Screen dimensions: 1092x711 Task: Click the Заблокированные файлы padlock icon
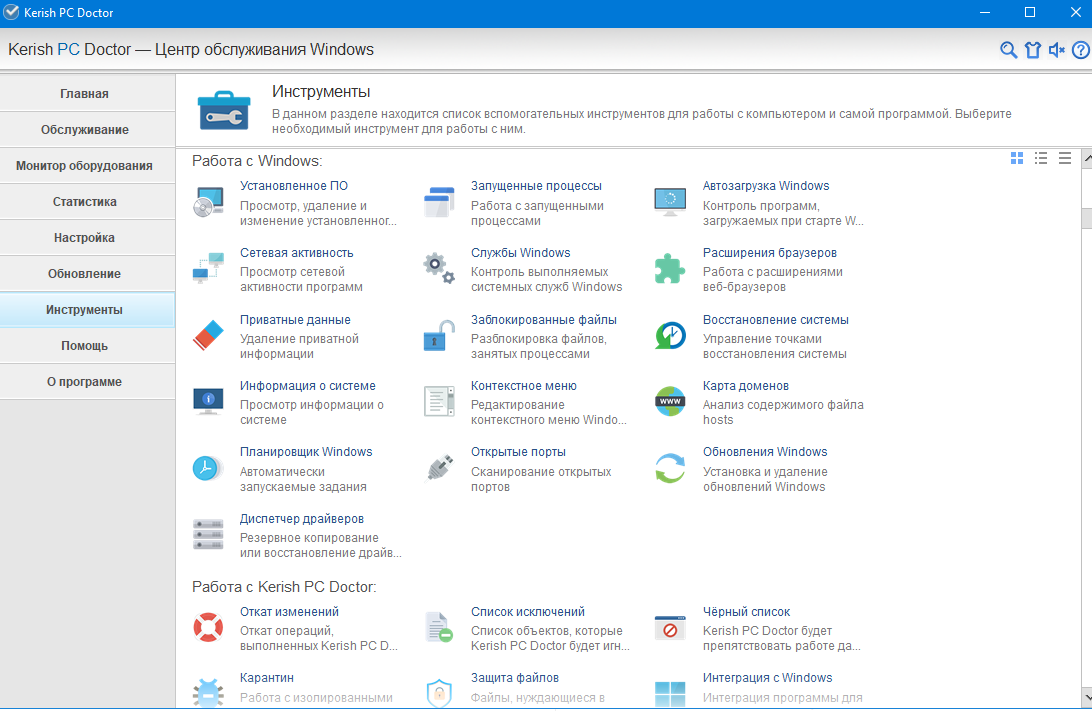tap(439, 336)
